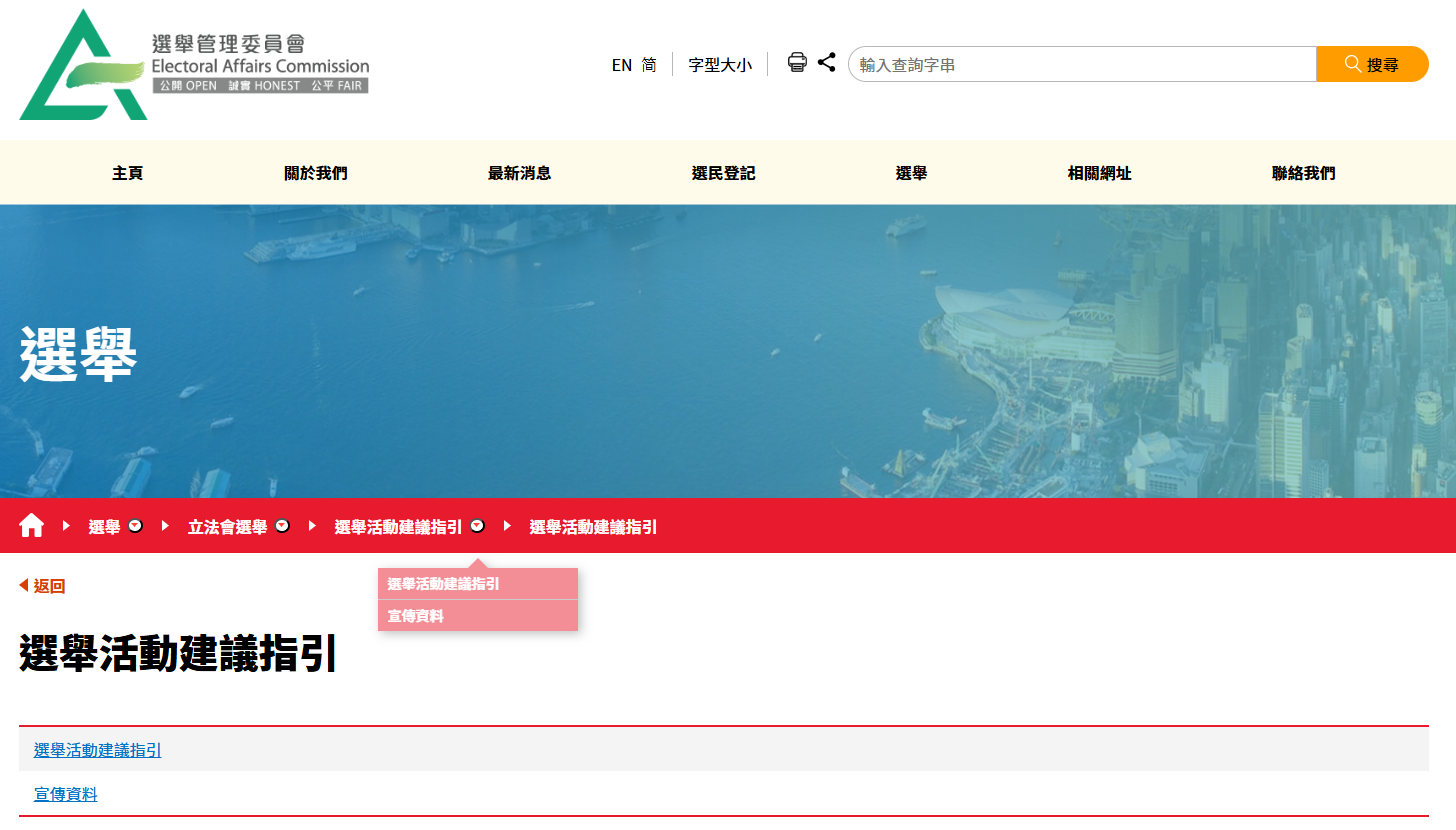Select 宣傳資料 in breadcrumb dropdown popup
The image size is (1456, 830).
click(x=416, y=616)
